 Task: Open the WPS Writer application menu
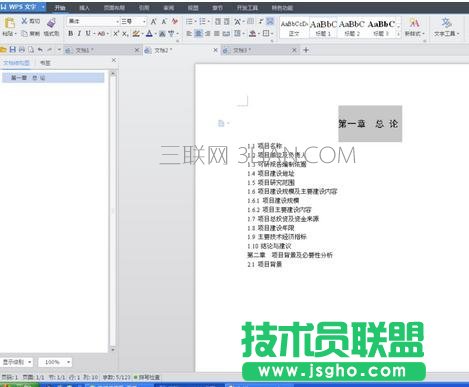23,7
